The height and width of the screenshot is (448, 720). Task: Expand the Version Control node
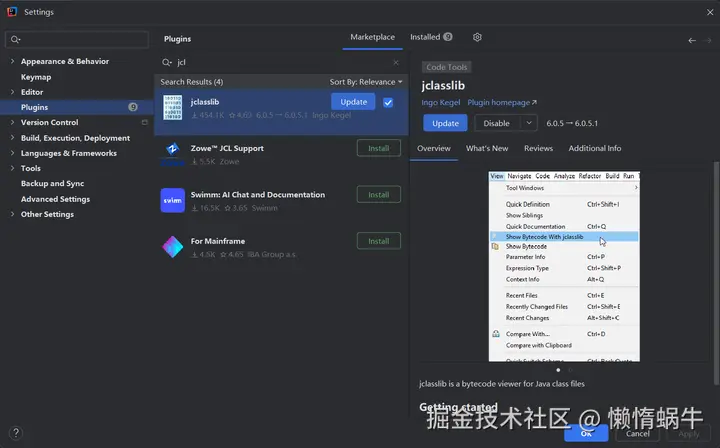pyautogui.click(x=12, y=122)
